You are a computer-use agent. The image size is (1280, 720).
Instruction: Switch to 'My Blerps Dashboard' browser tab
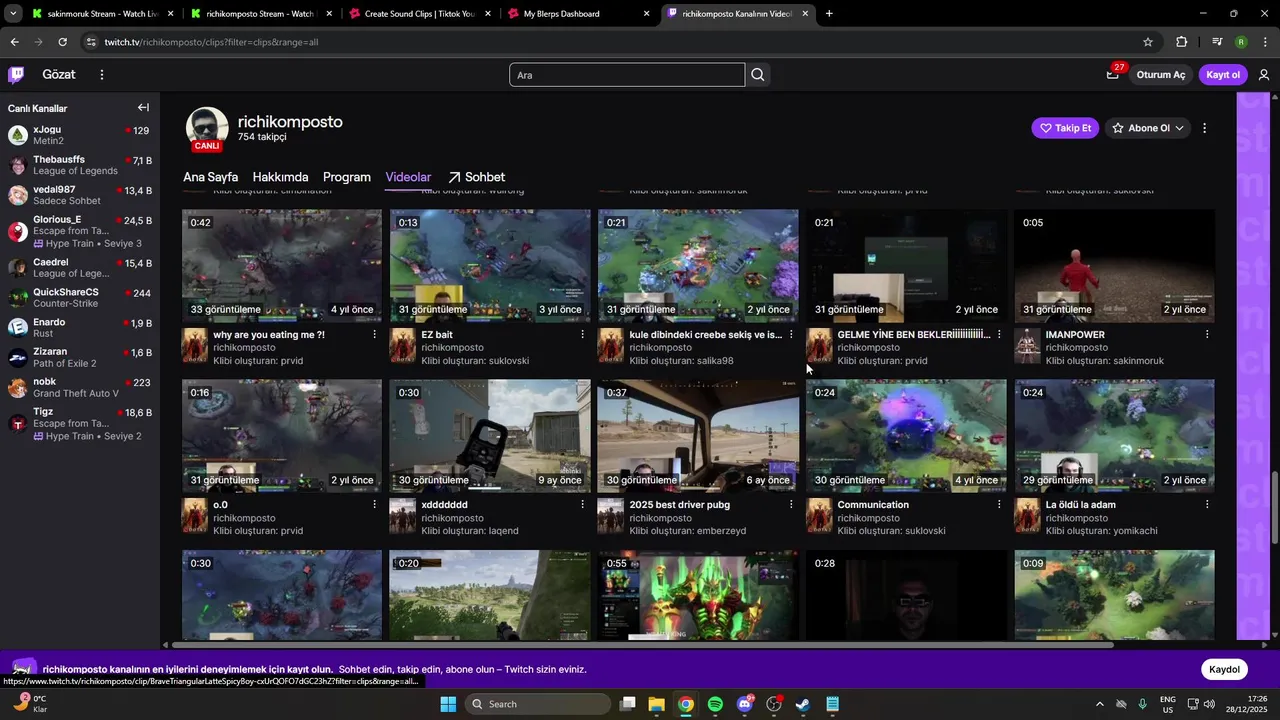tap(578, 14)
